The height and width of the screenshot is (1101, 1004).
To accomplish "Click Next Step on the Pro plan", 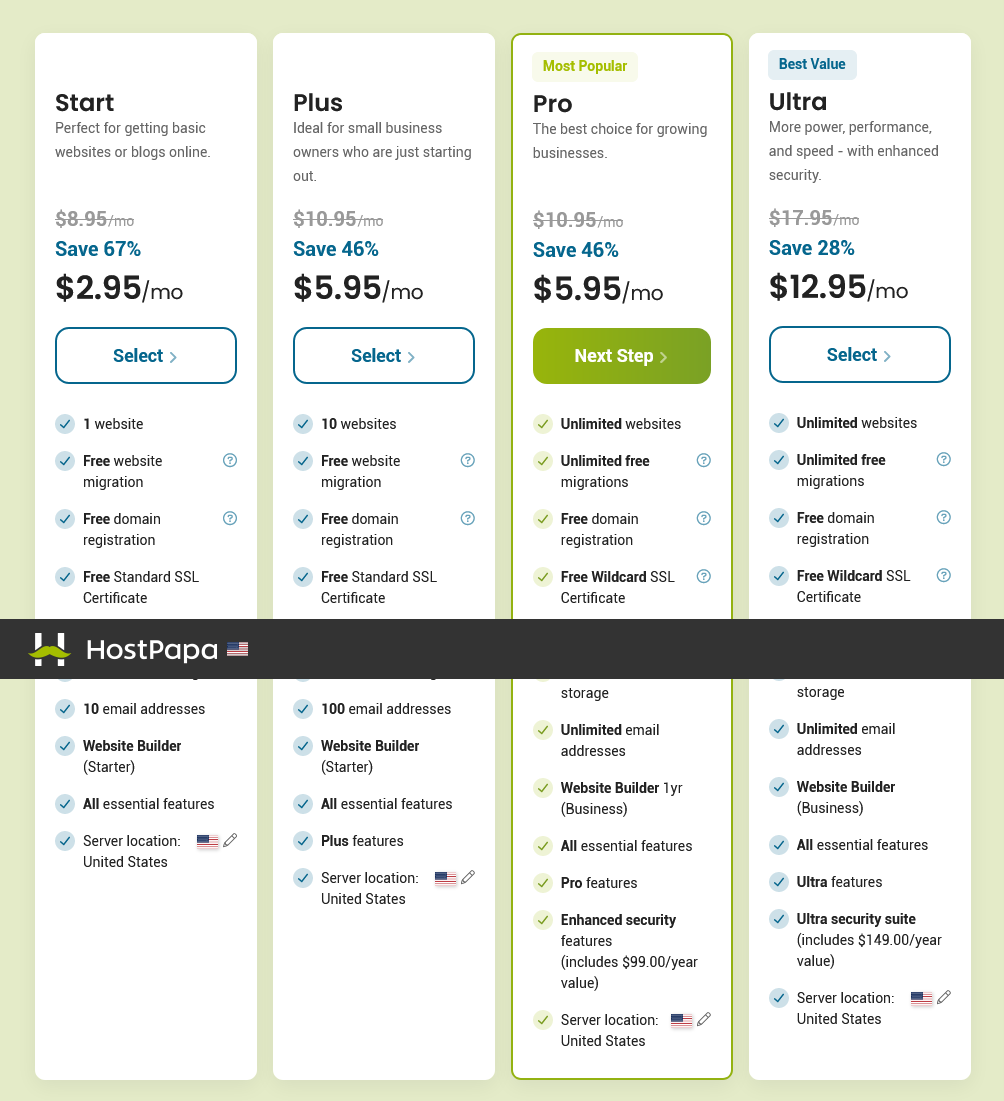I will pyautogui.click(x=621, y=356).
